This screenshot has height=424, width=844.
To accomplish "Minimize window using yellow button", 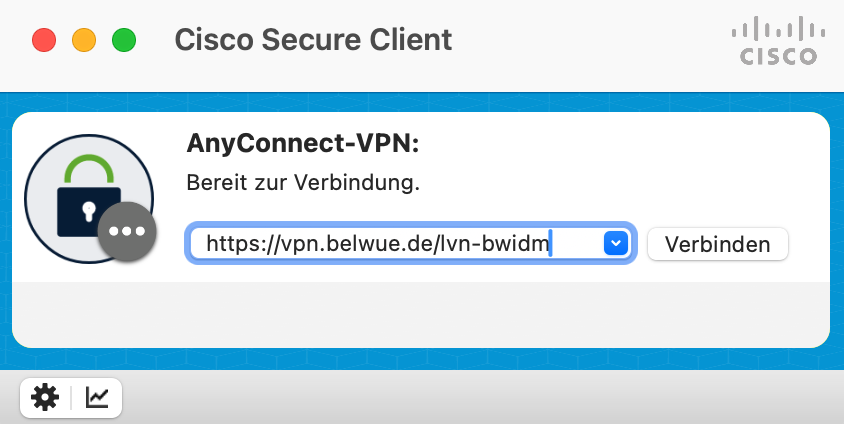I will (84, 41).
